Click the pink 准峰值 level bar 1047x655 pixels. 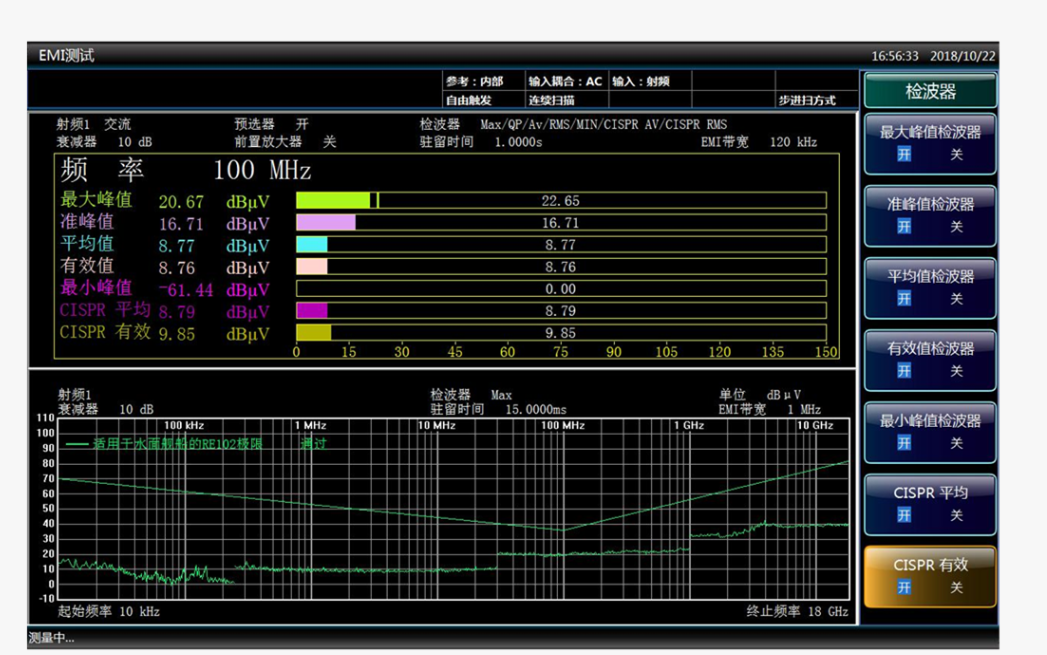click(x=326, y=223)
